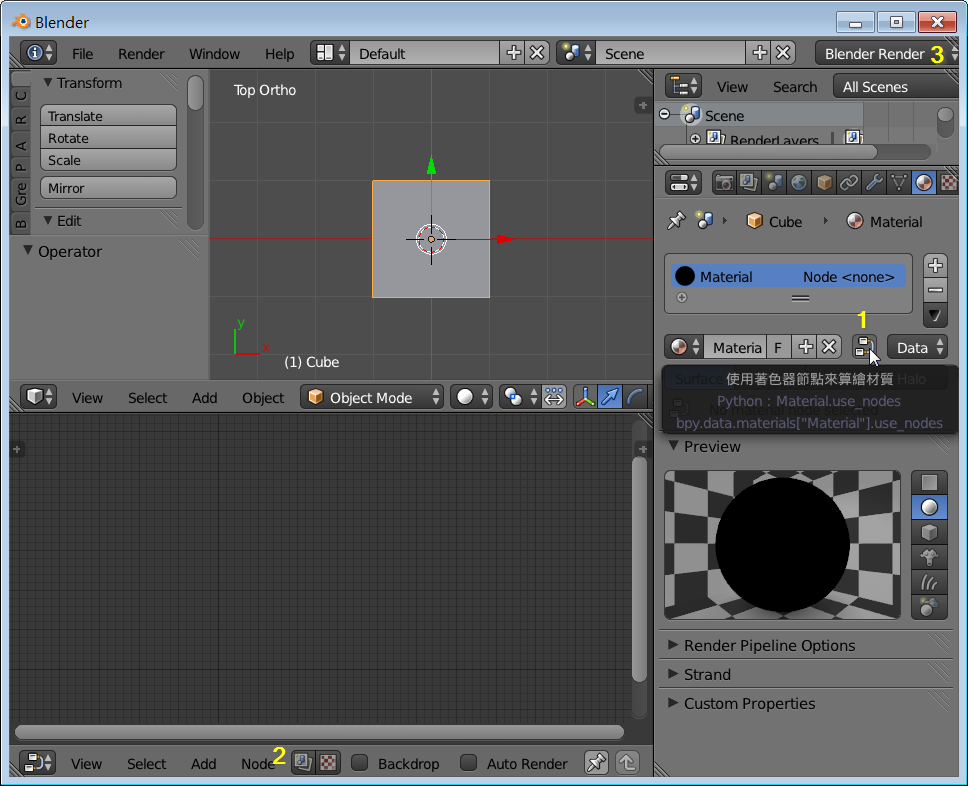
Task: Open node editor type selector
Action: (x=38, y=763)
